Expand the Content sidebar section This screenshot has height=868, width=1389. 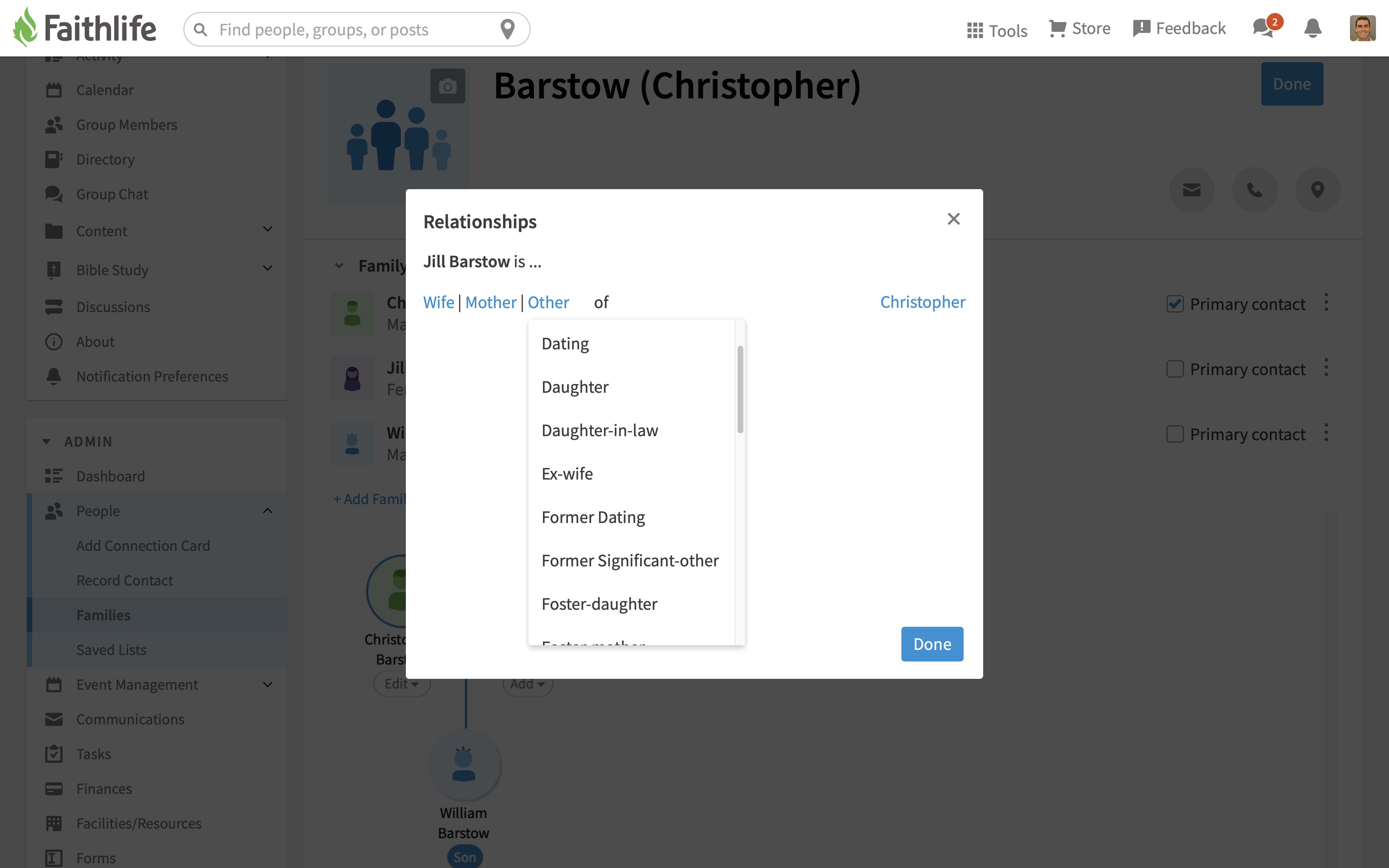click(267, 230)
